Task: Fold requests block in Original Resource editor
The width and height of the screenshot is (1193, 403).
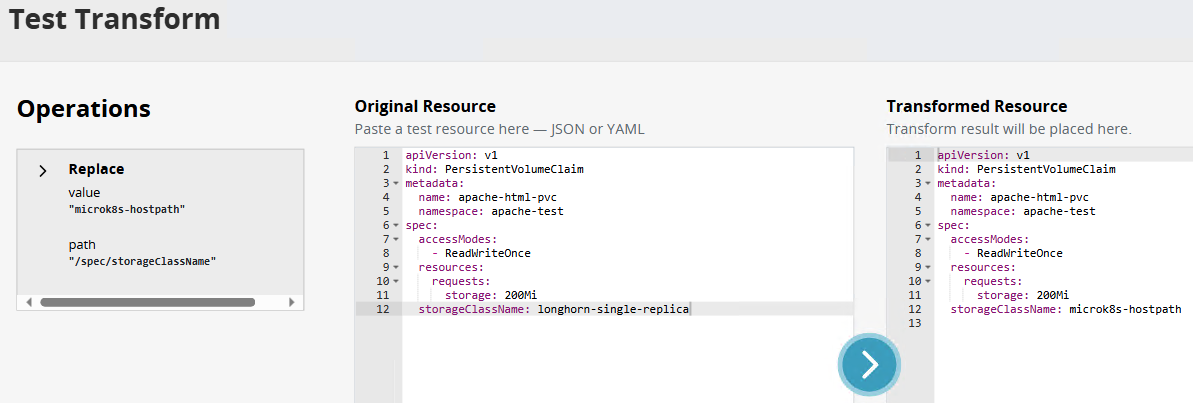Action: pos(397,282)
